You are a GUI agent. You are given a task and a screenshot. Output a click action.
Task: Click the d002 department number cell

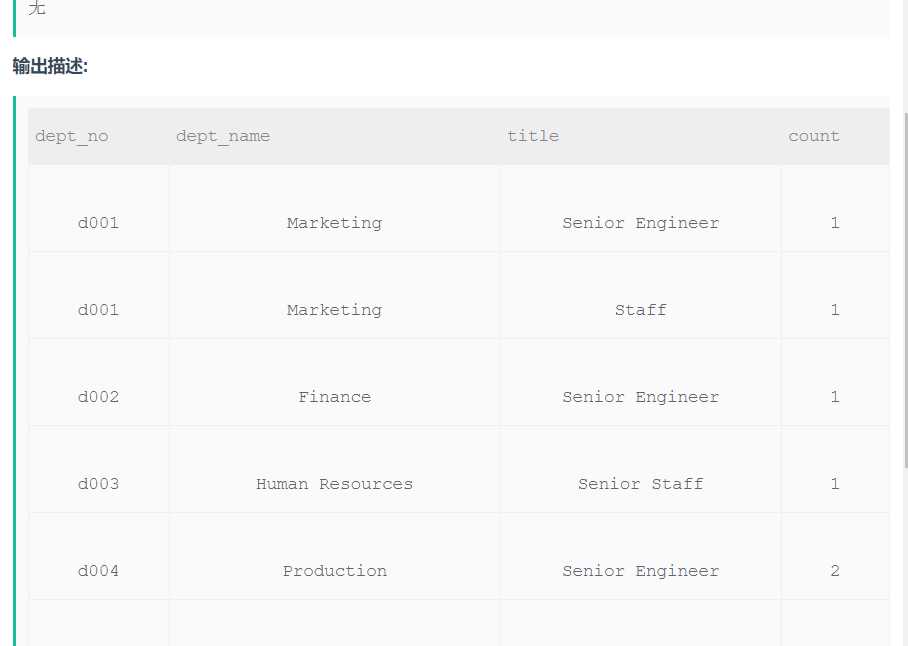(98, 397)
